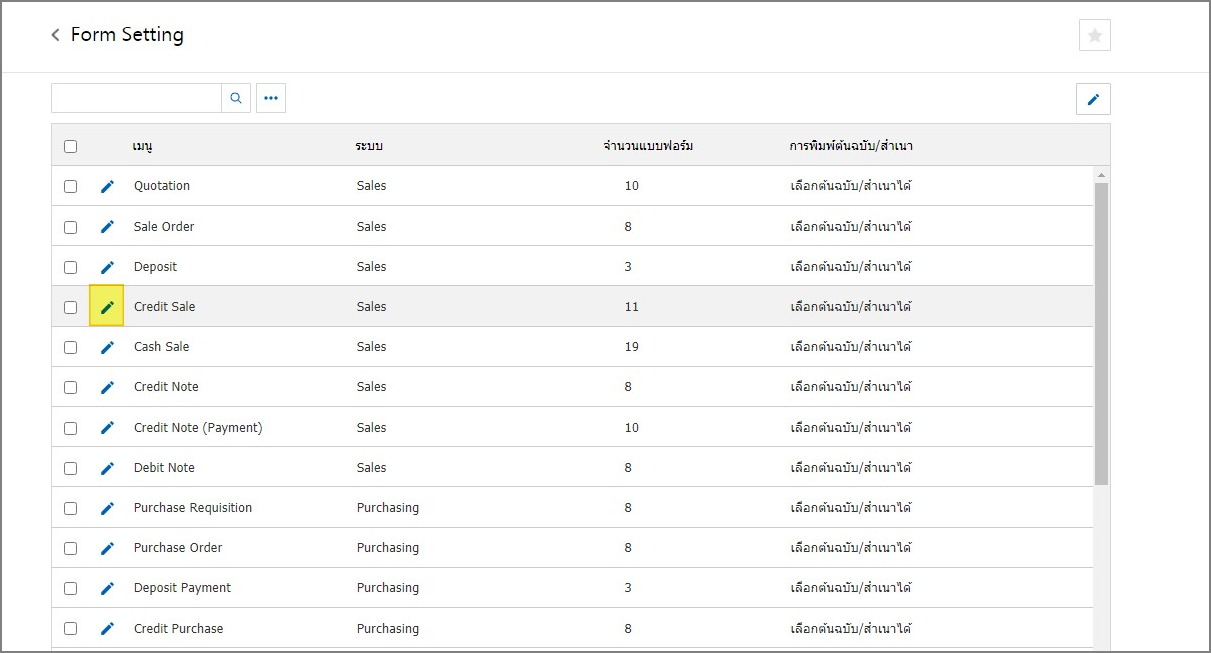
Task: Edit the Debit Note form setting
Action: point(107,468)
